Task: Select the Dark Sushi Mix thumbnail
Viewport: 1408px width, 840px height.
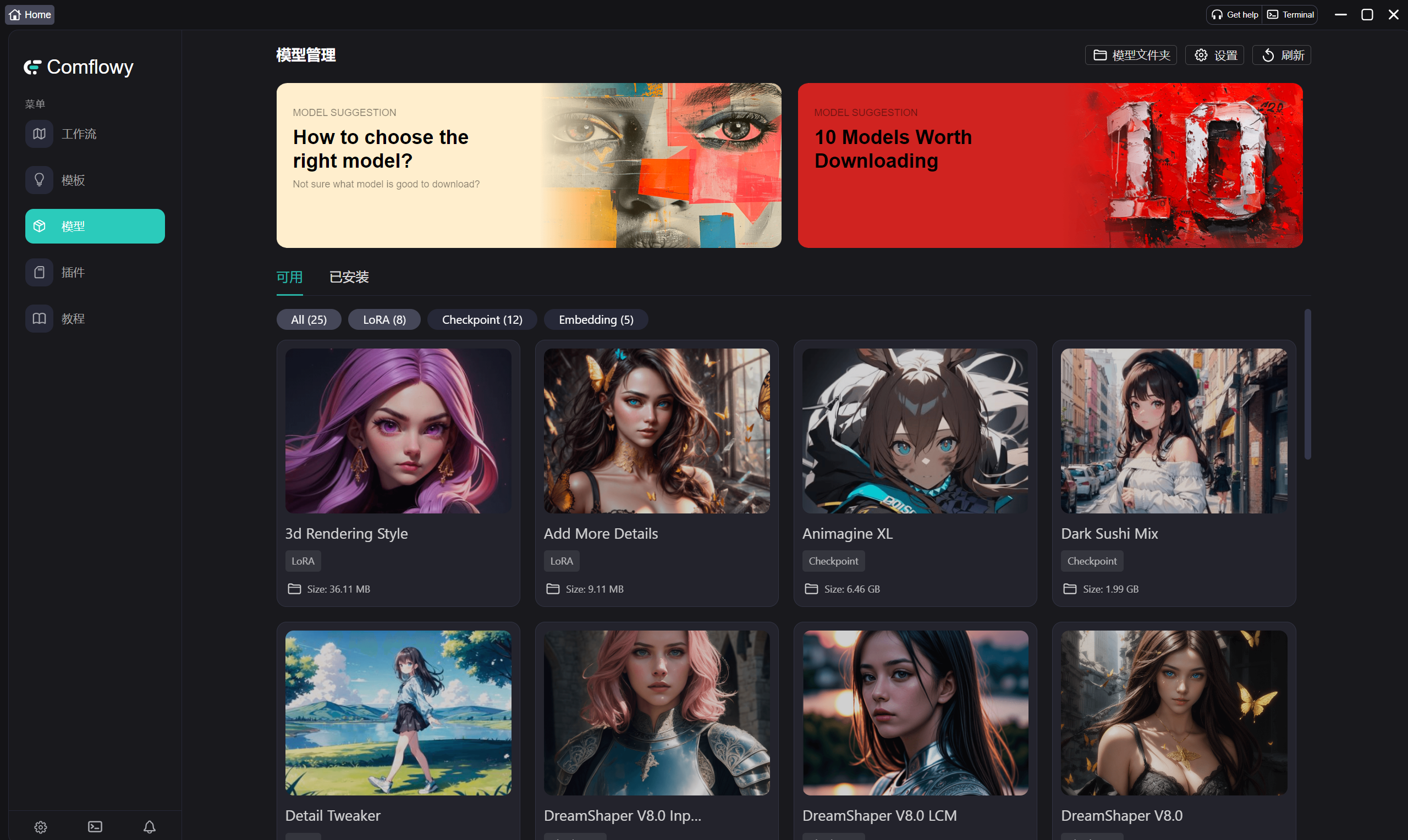Action: [x=1174, y=431]
